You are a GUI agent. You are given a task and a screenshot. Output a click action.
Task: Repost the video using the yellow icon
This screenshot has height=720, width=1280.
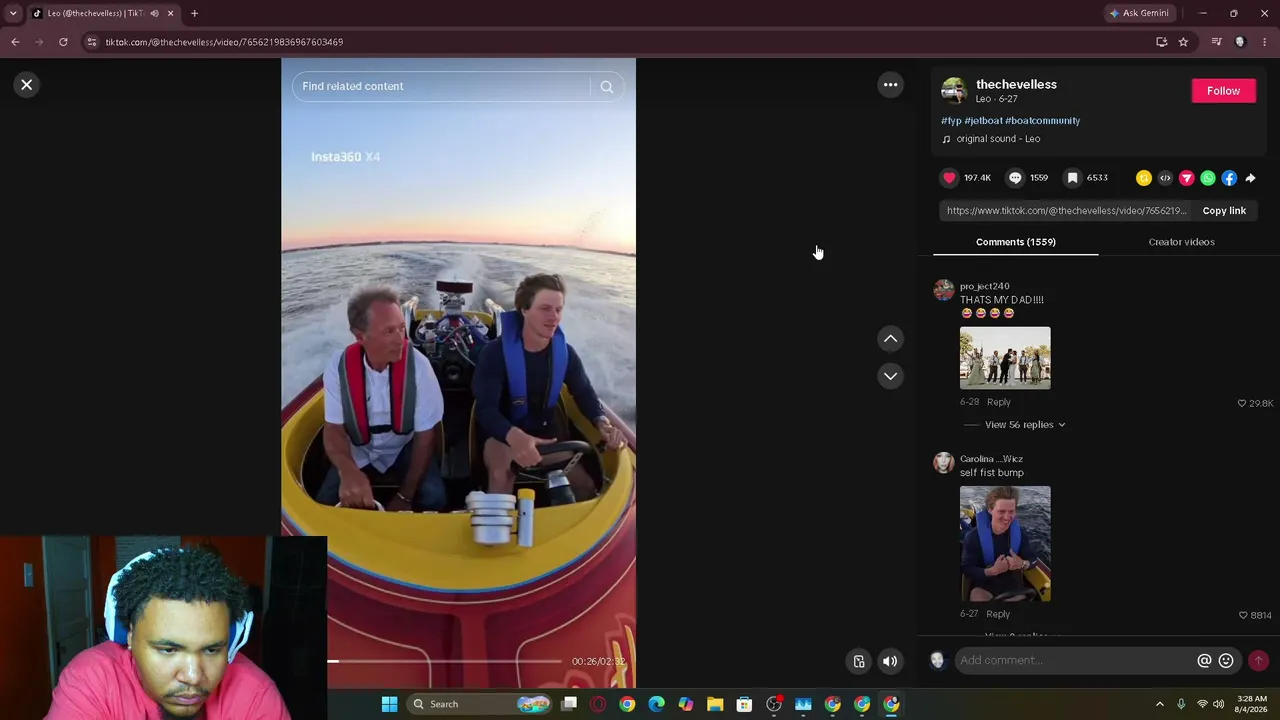(x=1144, y=178)
